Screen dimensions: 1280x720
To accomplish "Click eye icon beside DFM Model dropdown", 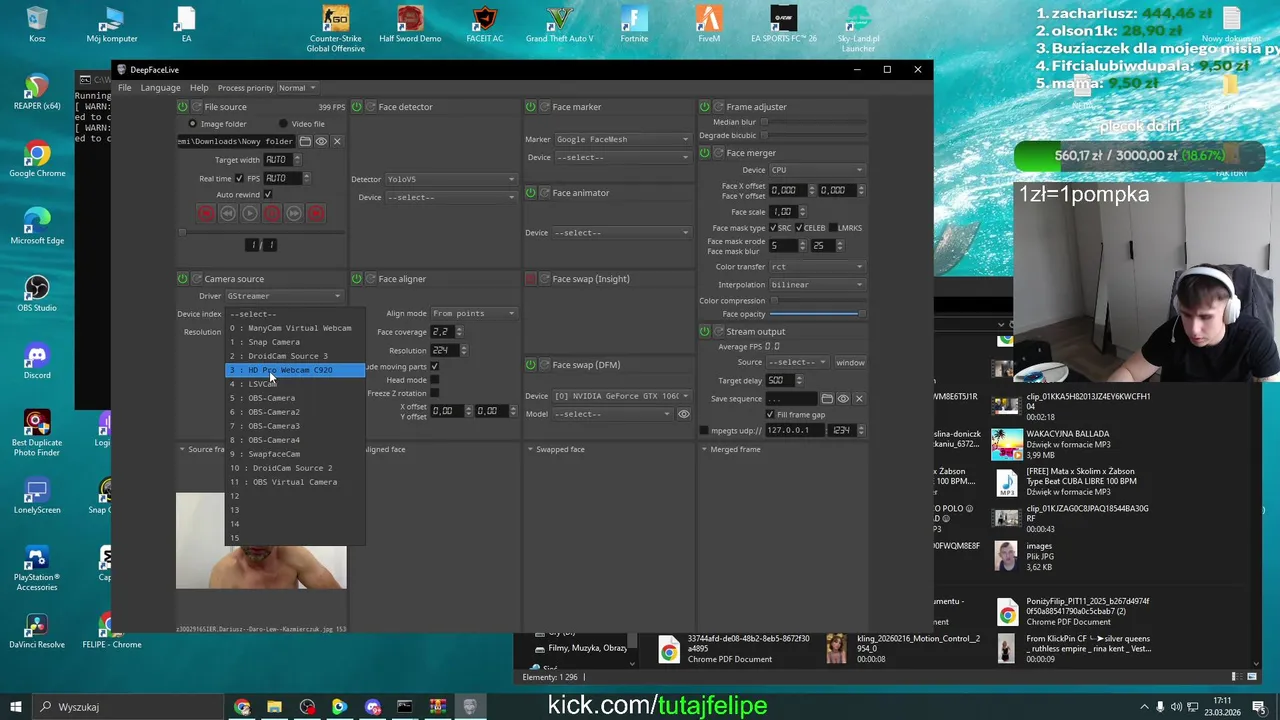I will 684,414.
